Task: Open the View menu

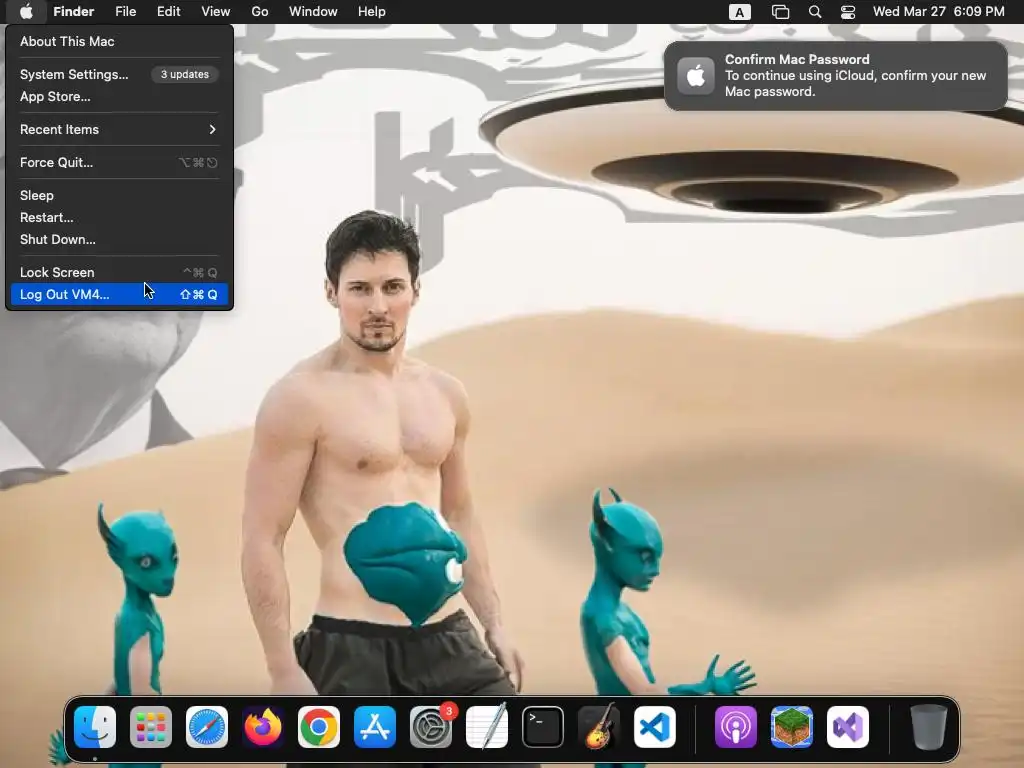Action: click(x=216, y=12)
